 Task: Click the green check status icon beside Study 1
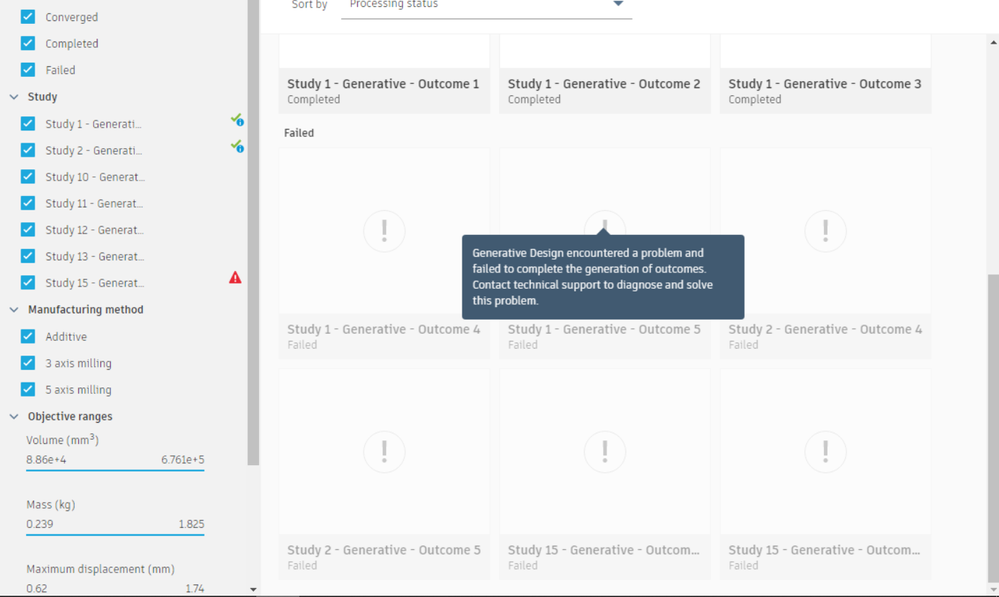click(x=237, y=120)
